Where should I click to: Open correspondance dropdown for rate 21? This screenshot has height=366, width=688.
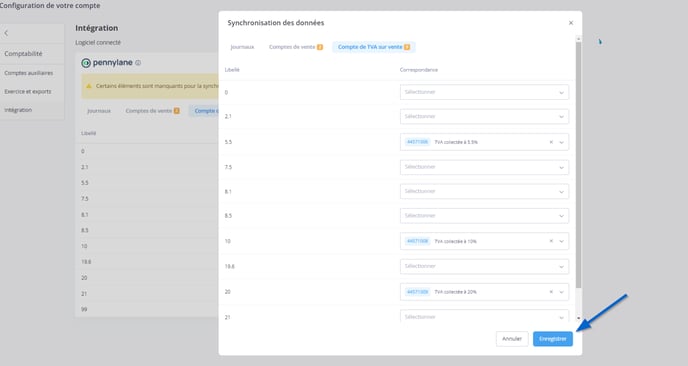click(x=484, y=316)
